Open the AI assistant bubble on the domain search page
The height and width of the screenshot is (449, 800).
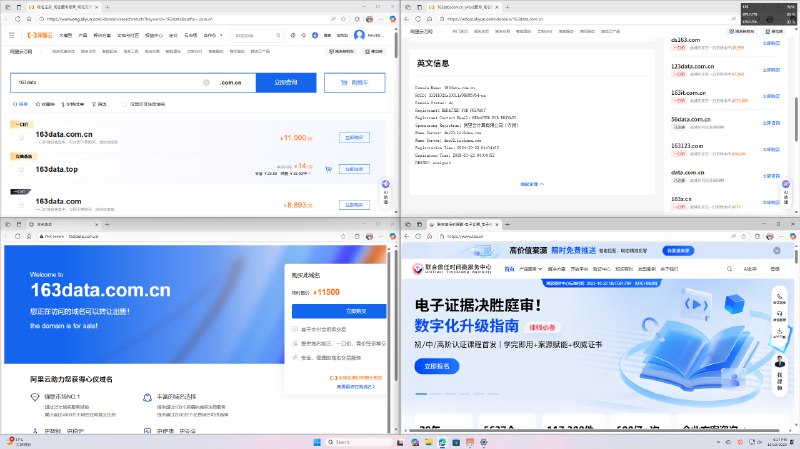click(x=386, y=185)
